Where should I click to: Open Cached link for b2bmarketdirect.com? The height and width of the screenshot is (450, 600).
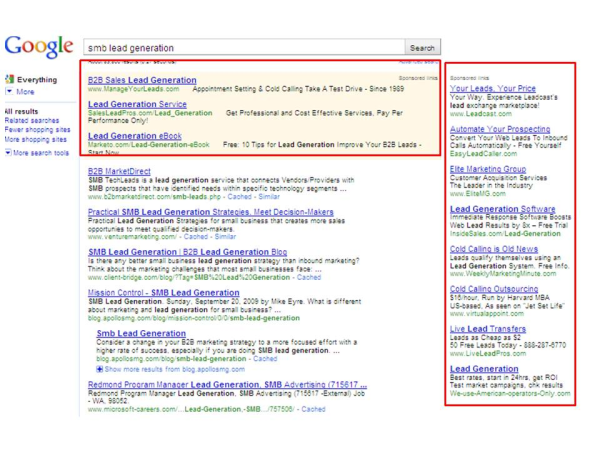(239, 197)
